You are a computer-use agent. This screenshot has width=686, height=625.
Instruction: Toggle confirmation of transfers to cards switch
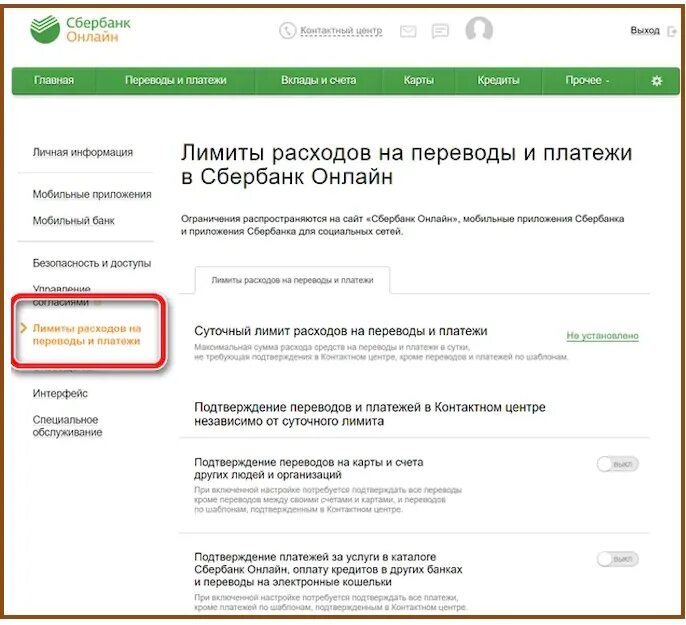(617, 464)
